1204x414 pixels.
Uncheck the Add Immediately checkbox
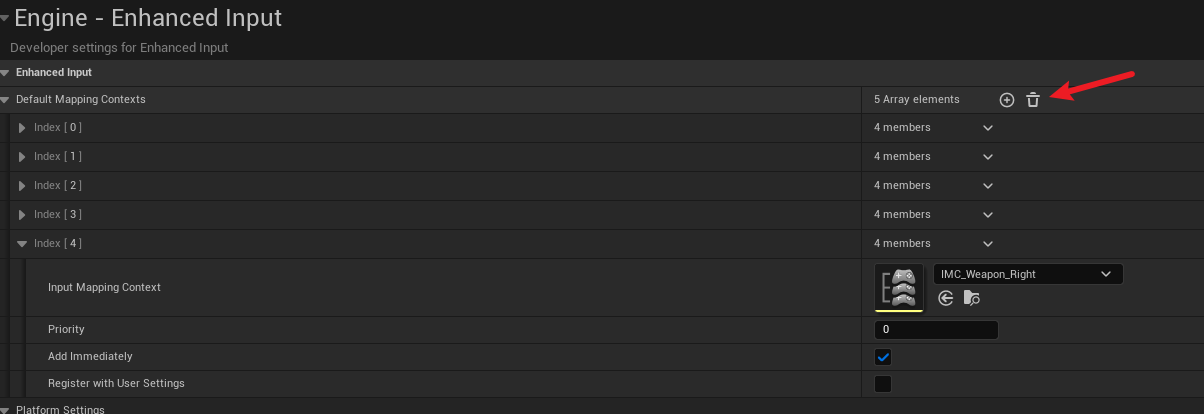[x=883, y=357]
